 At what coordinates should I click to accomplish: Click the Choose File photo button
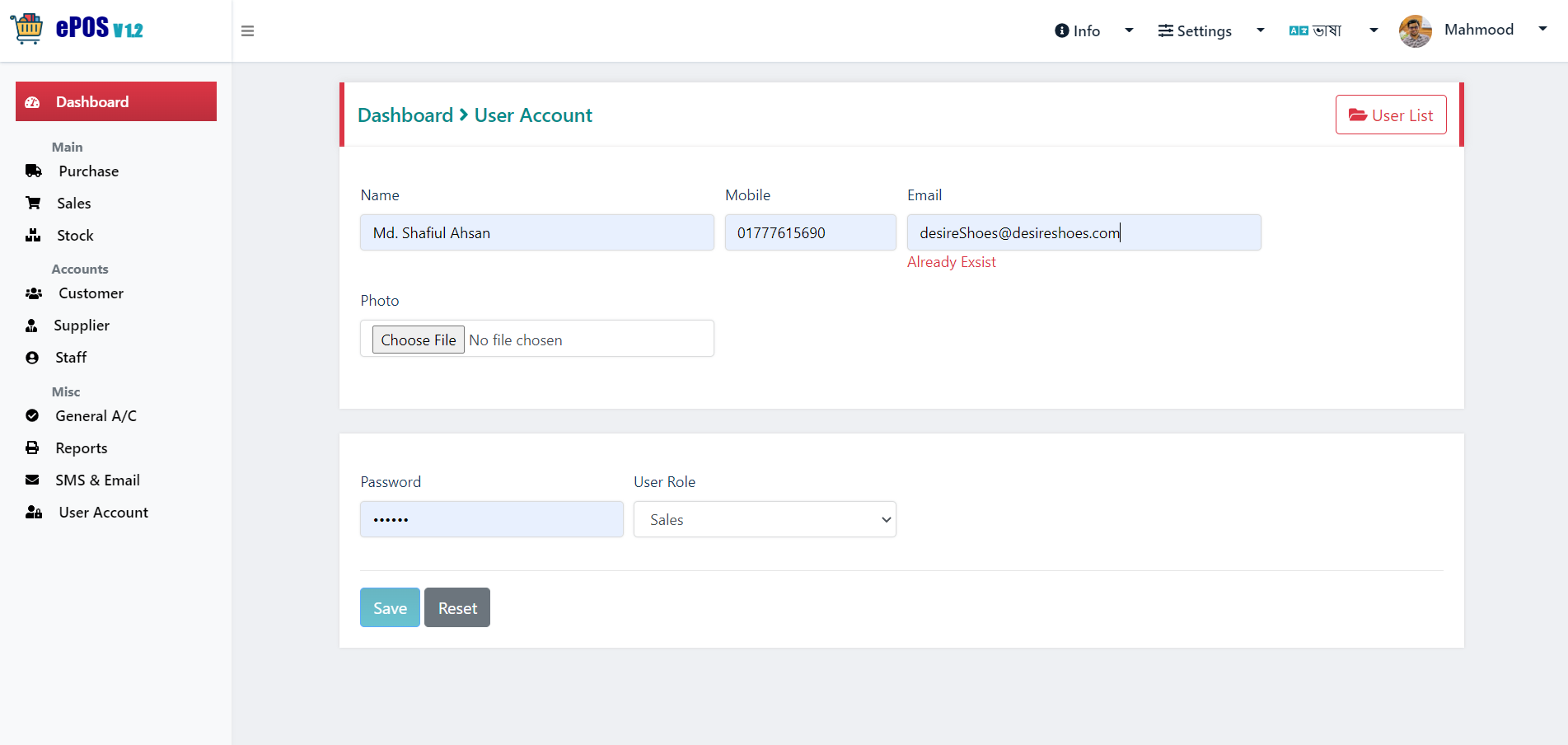419,340
